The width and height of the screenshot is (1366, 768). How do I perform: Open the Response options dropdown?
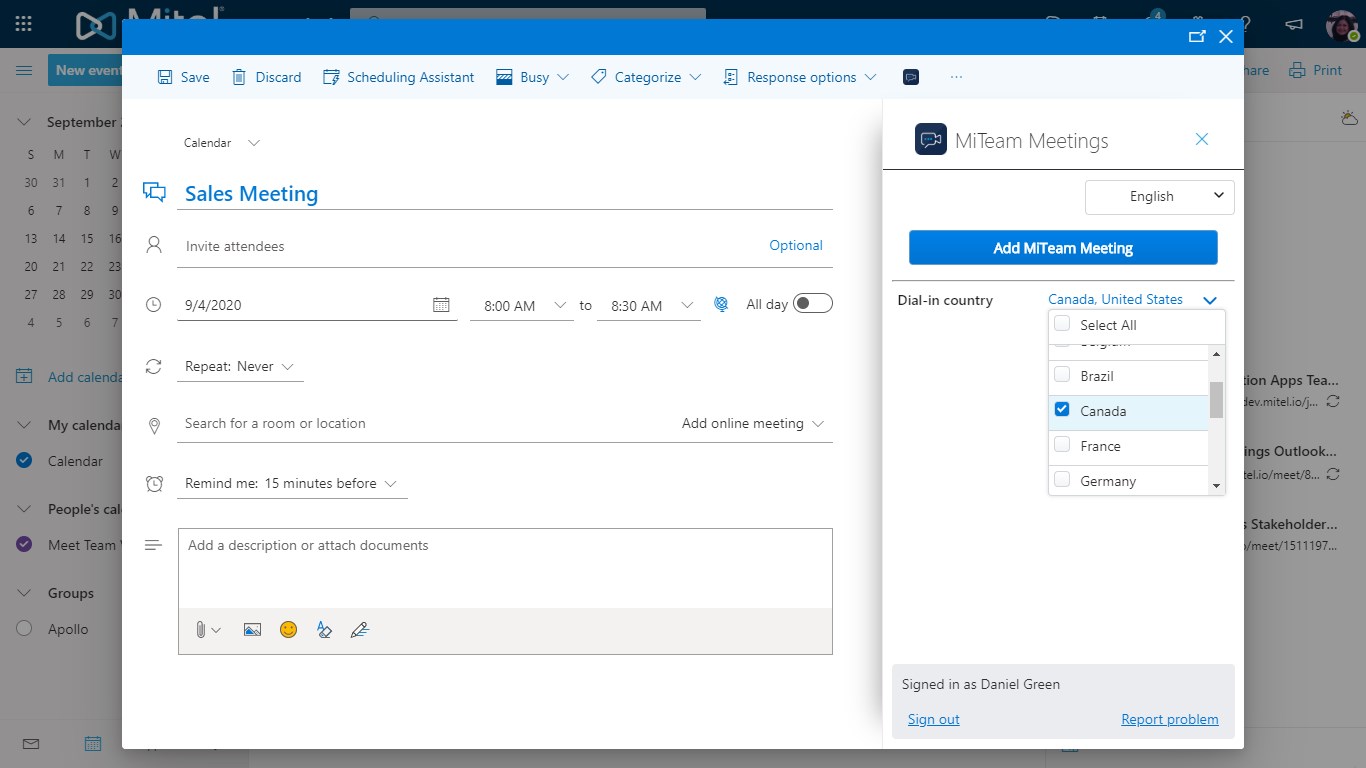tap(799, 77)
